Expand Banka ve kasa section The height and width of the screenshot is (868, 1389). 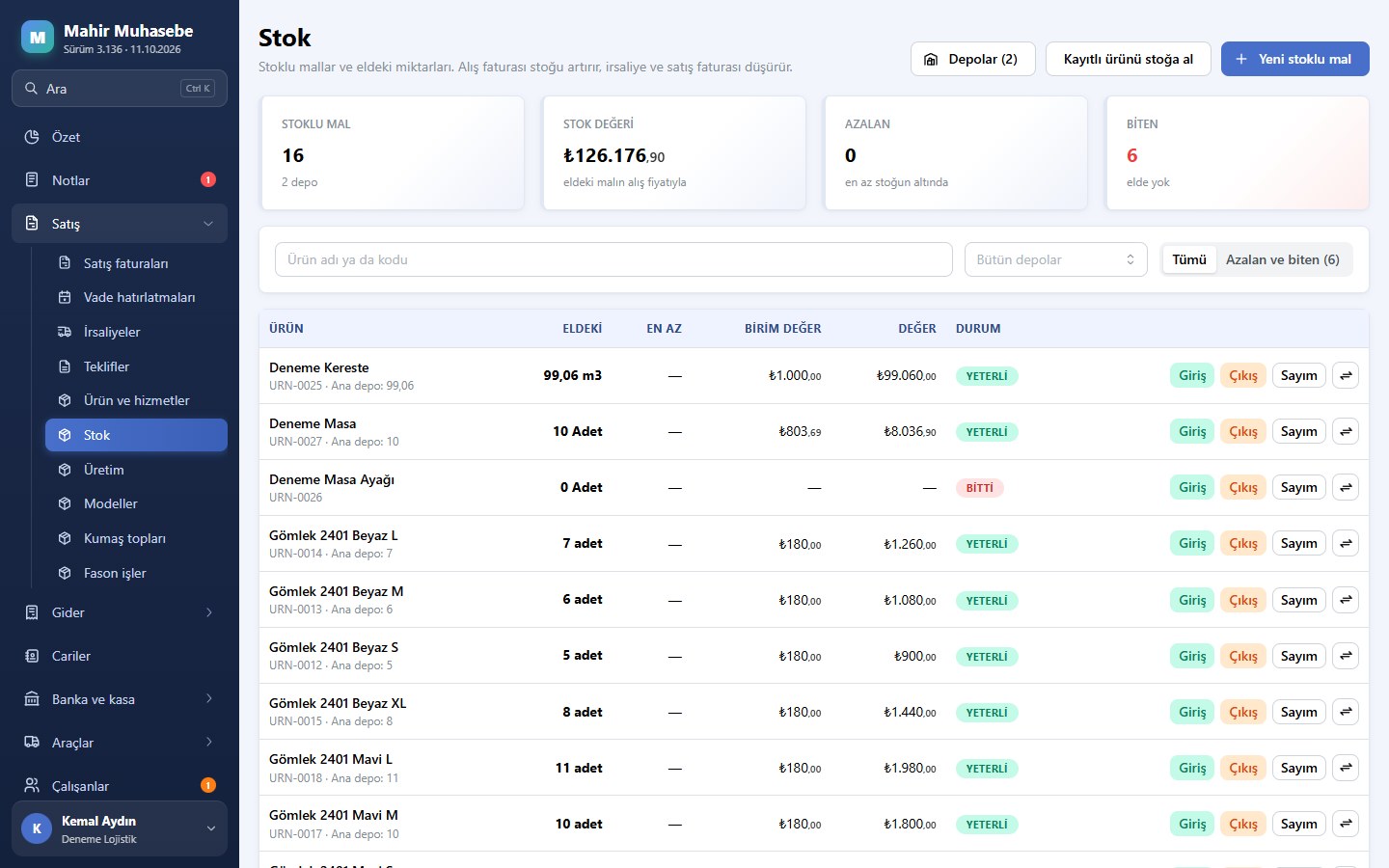pyautogui.click(x=120, y=699)
